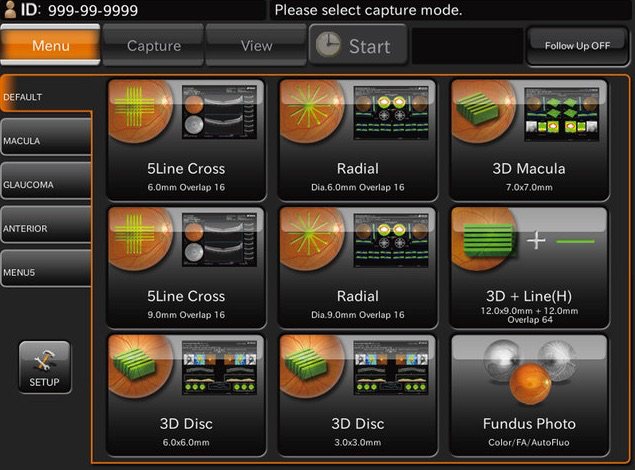The width and height of the screenshot is (635, 470).
Task: Choose the 3D Disc 6.0x6.0mm scan
Action: tap(186, 396)
